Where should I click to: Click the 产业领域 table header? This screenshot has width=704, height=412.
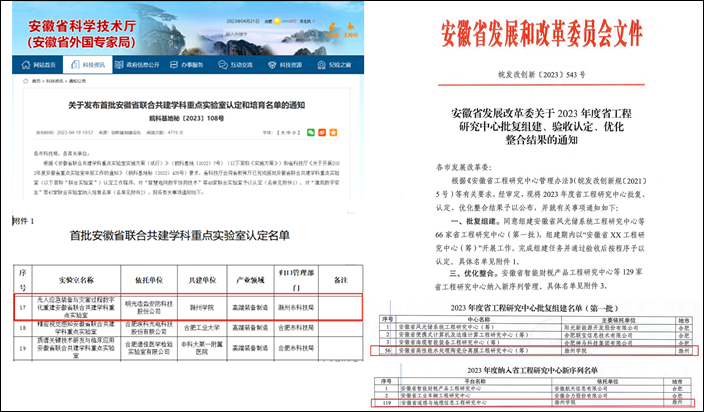pyautogui.click(x=250, y=280)
